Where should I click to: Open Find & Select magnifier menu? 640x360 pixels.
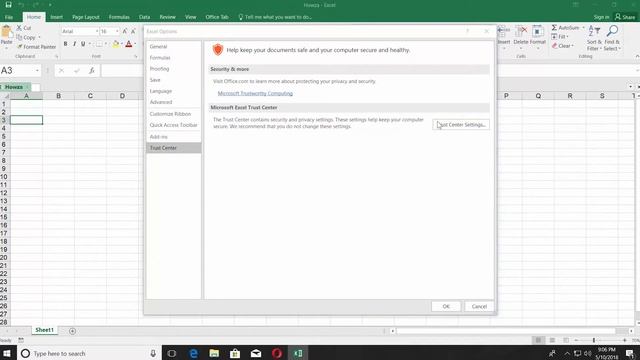tap(612, 38)
